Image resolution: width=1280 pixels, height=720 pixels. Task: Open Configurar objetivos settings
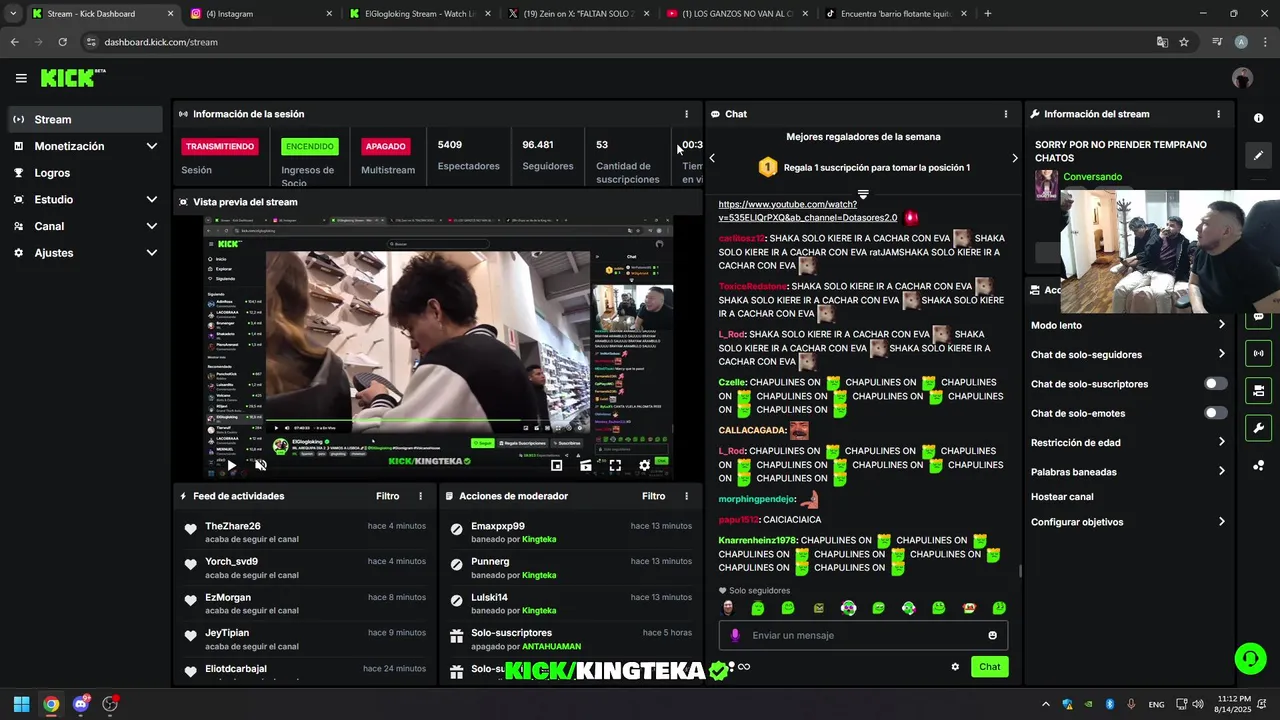pos(1128,522)
